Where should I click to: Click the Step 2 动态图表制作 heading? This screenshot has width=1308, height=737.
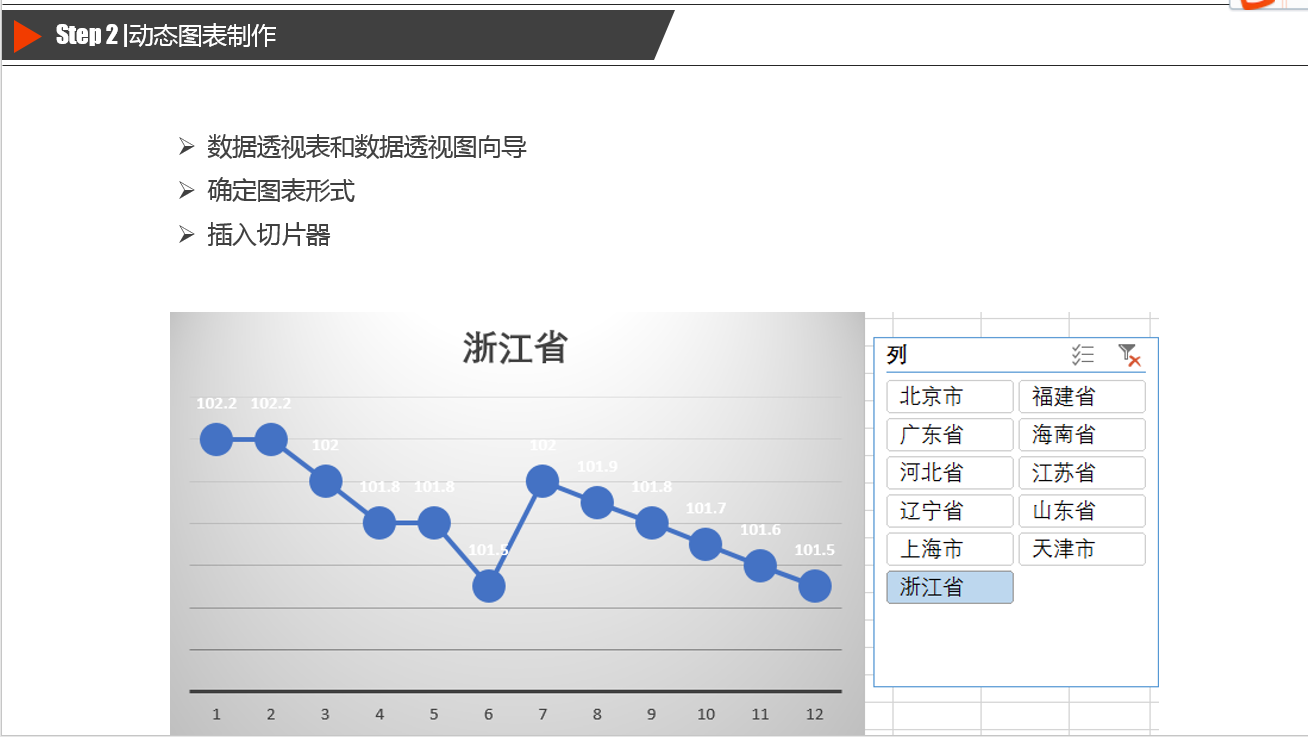click(x=166, y=36)
